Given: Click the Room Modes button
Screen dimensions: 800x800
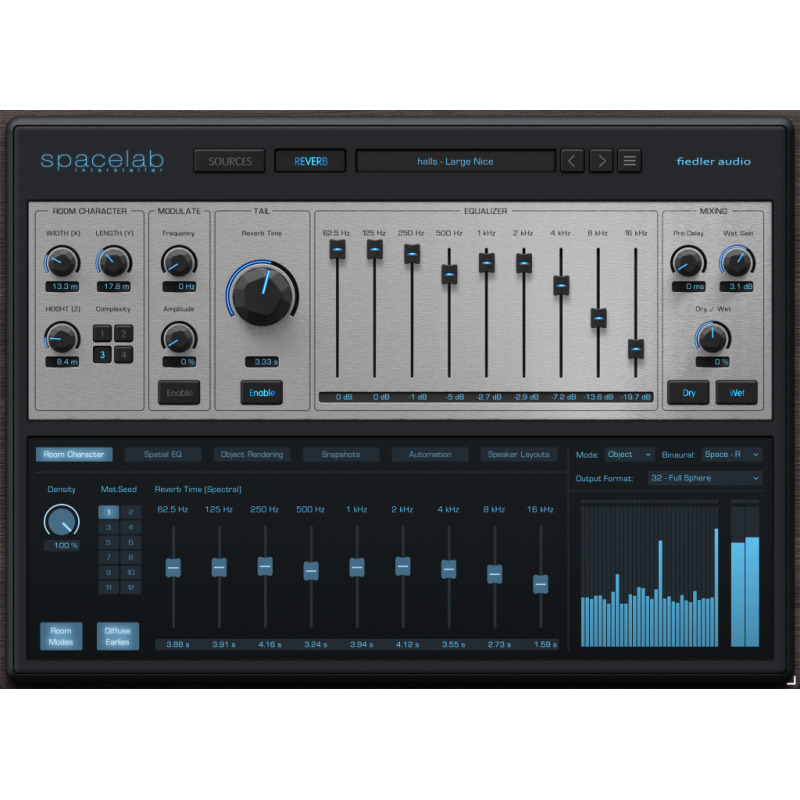Looking at the screenshot, I should [61, 636].
